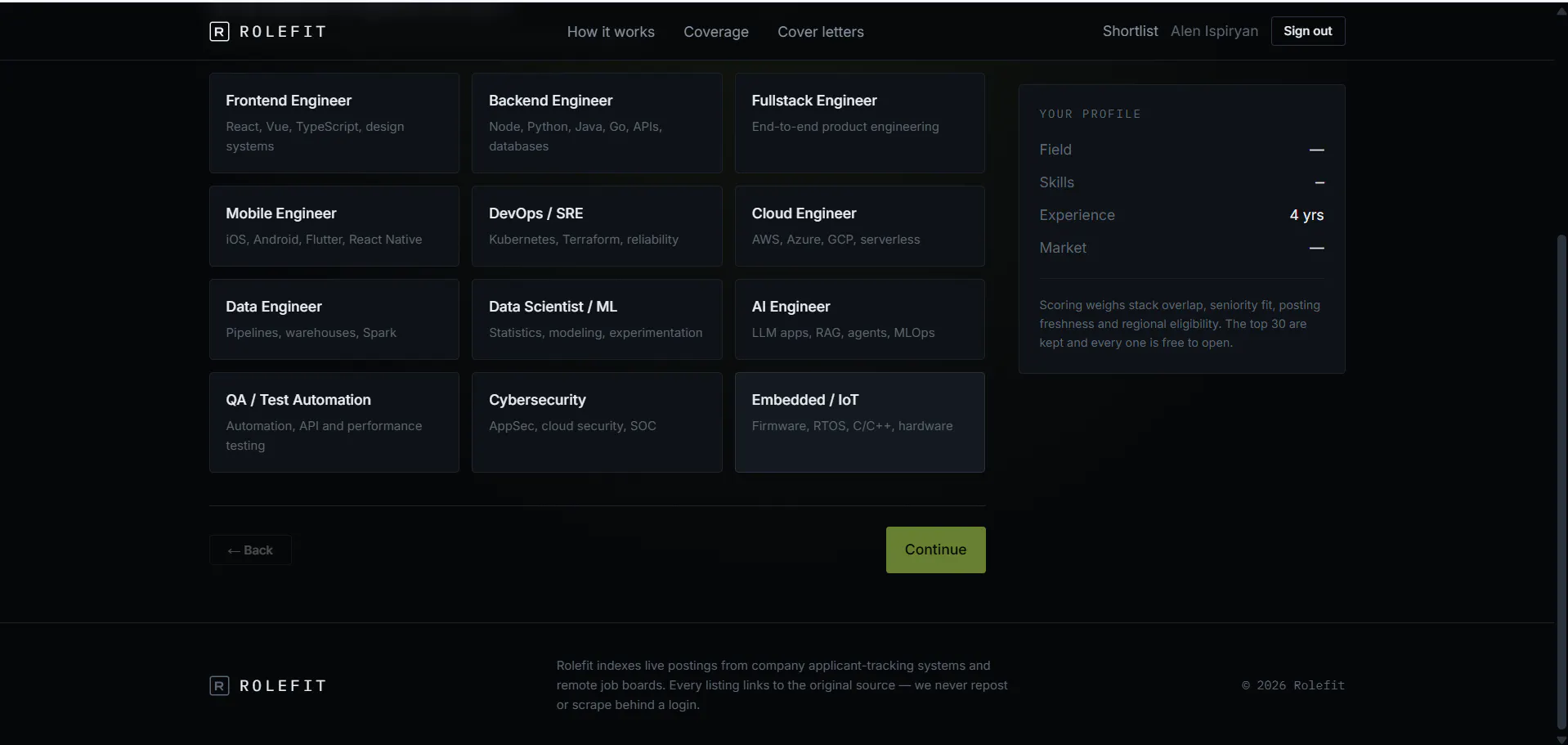Select the Cloud Engineer card
The height and width of the screenshot is (745, 1568).
coord(859,226)
